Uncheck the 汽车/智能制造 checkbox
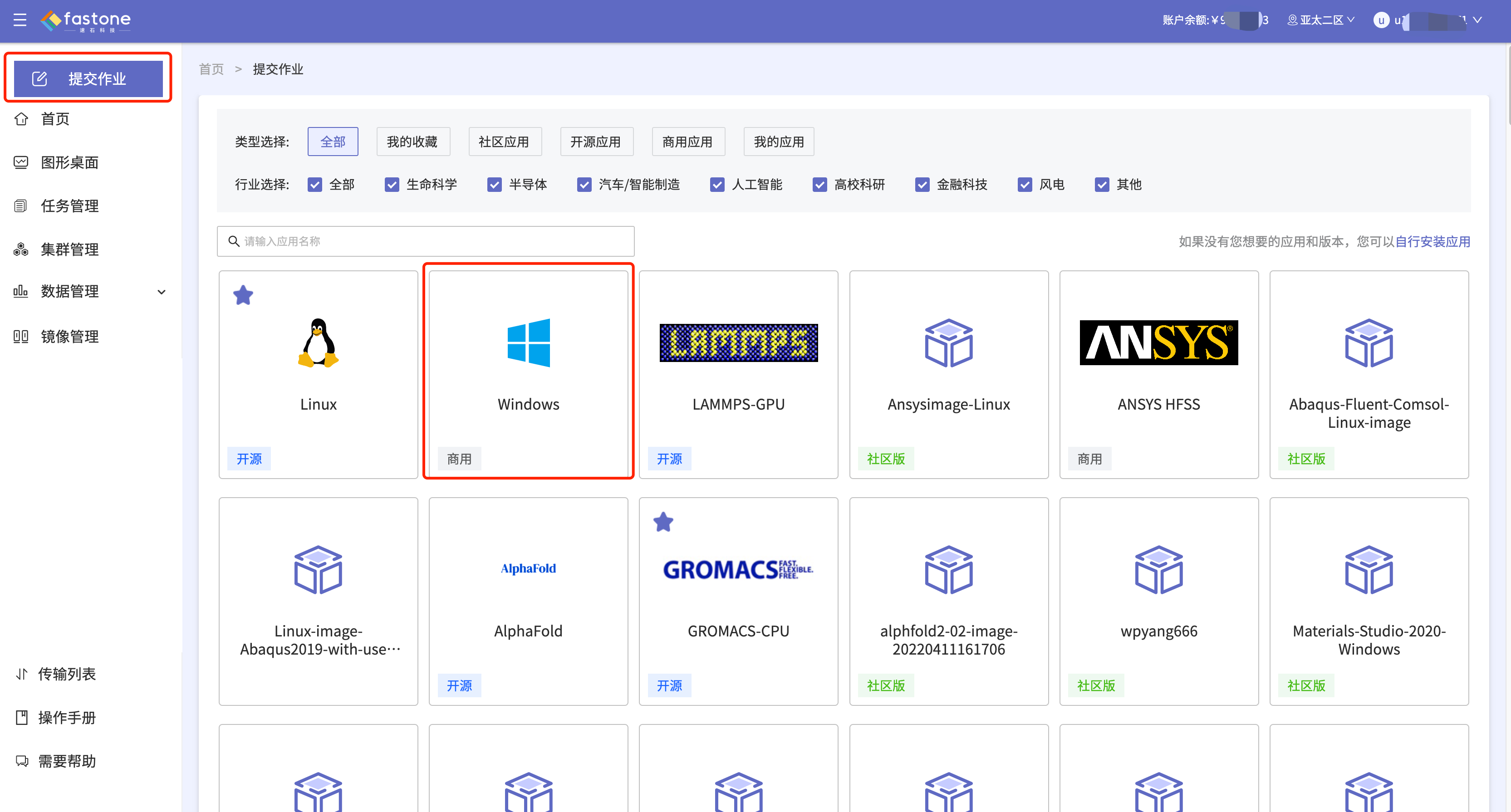Image resolution: width=1511 pixels, height=812 pixels. (584, 185)
